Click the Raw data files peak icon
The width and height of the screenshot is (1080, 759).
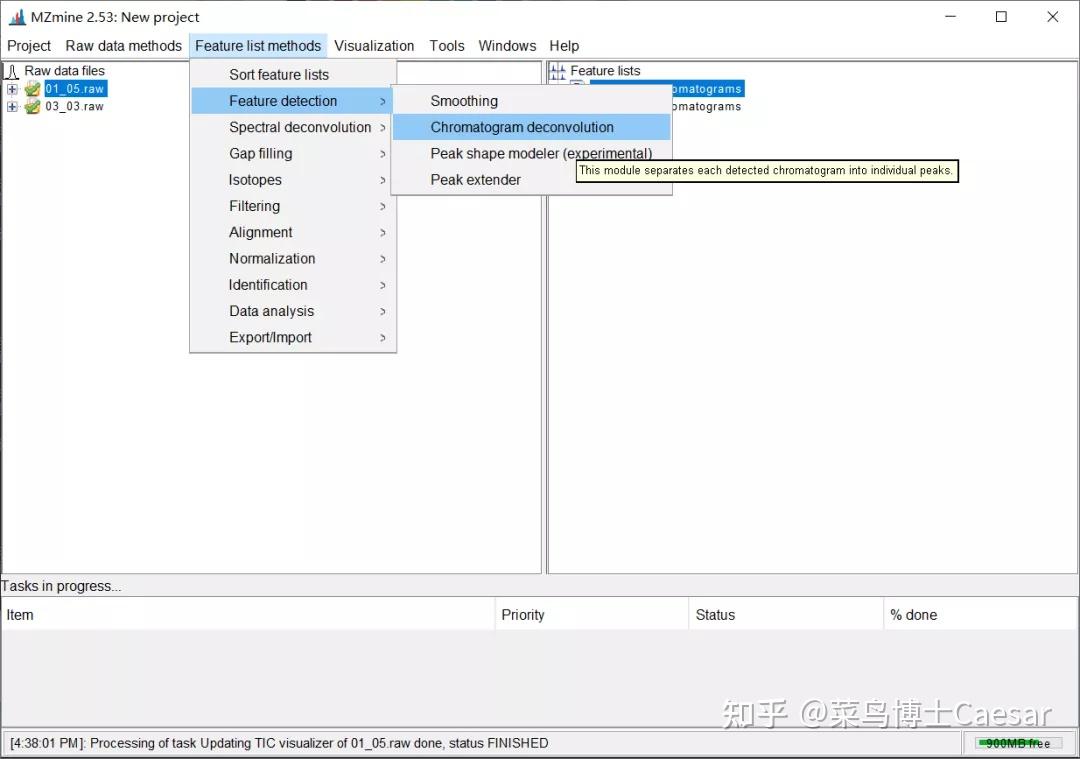10,71
